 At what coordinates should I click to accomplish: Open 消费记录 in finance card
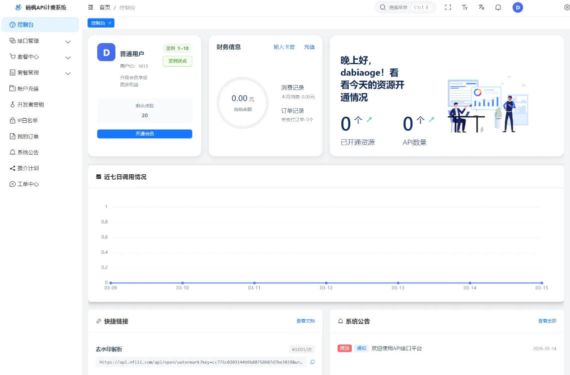[x=293, y=88]
